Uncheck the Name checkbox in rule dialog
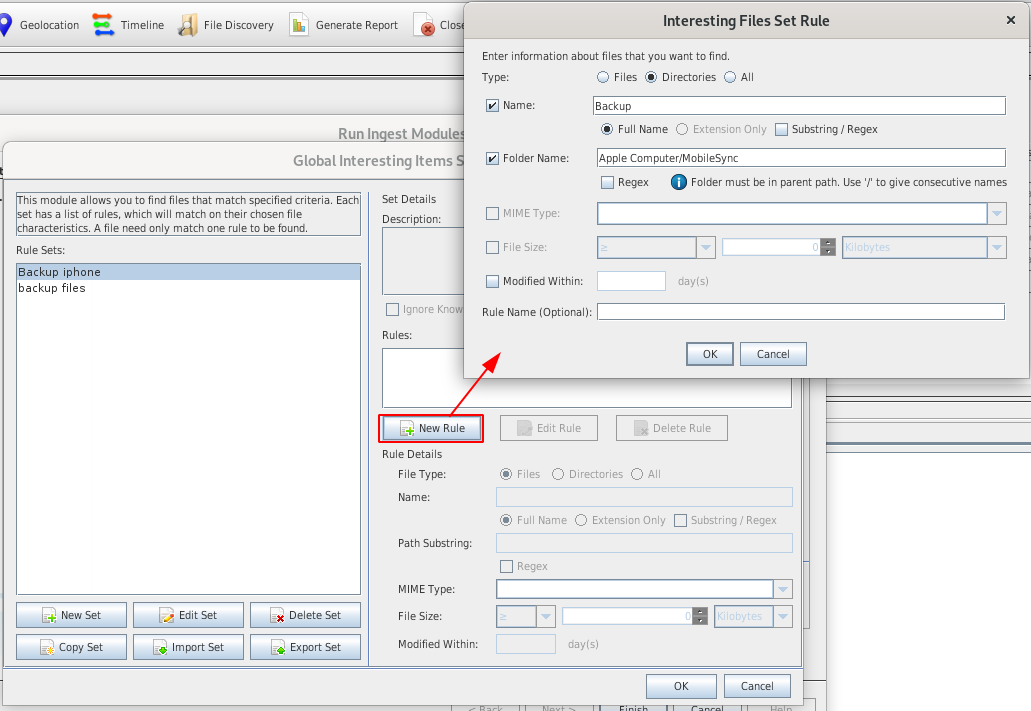The height and width of the screenshot is (711, 1031). (492, 106)
